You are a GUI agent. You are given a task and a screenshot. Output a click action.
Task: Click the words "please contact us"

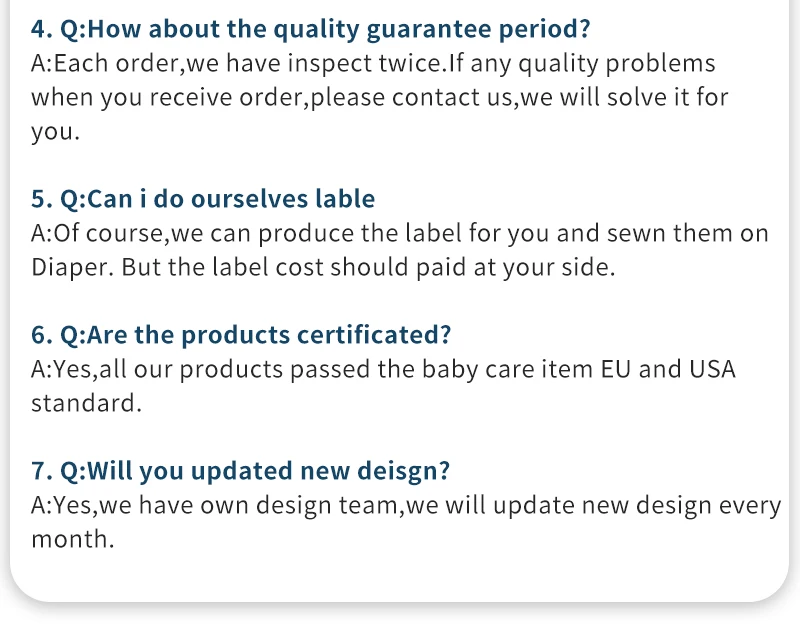tap(411, 98)
